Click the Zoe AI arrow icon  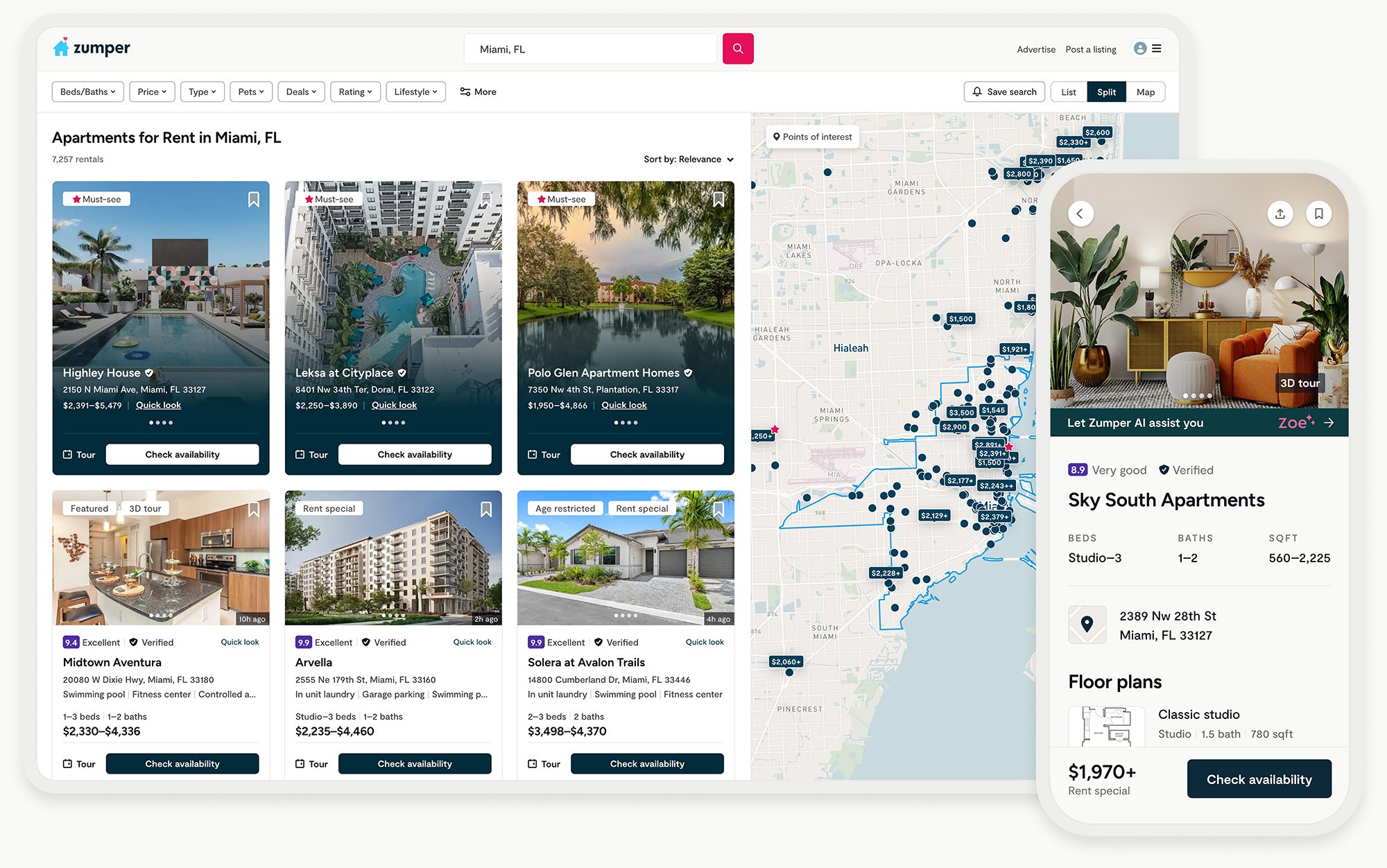point(1329,422)
